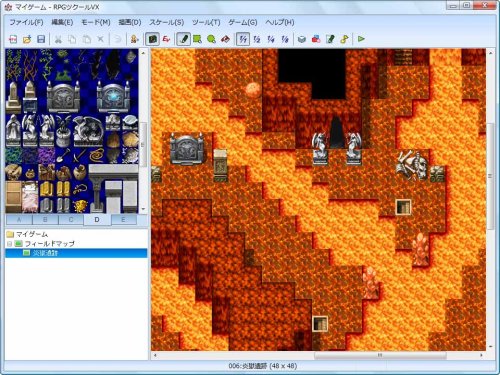
Task: Open the ヘルプ(H) menu
Action: coord(280,22)
